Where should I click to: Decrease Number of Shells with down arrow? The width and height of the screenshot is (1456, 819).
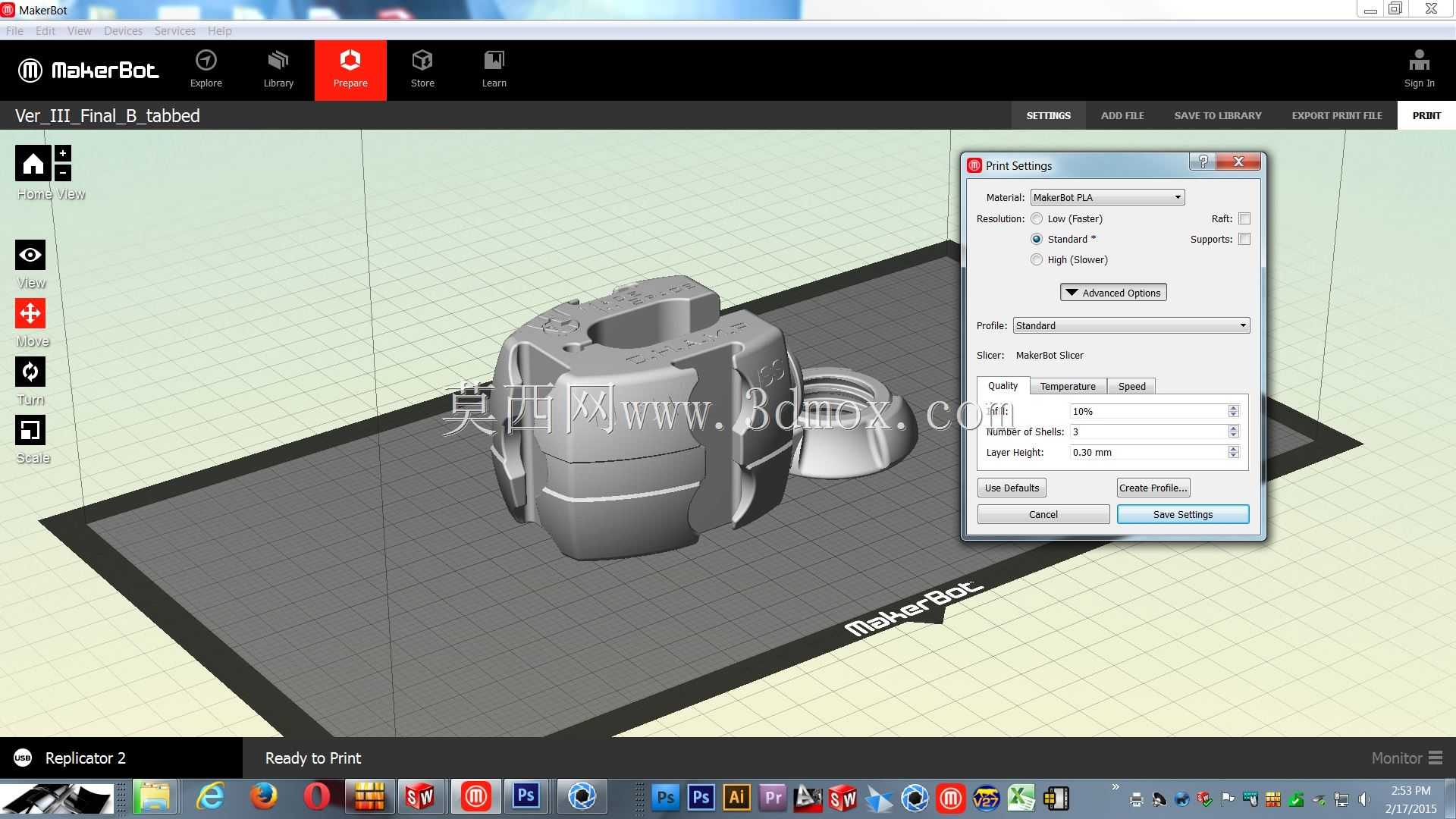point(1234,435)
